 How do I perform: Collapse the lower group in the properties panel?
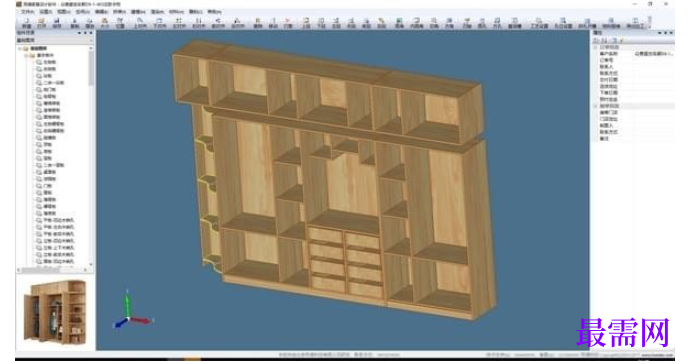[x=595, y=106]
